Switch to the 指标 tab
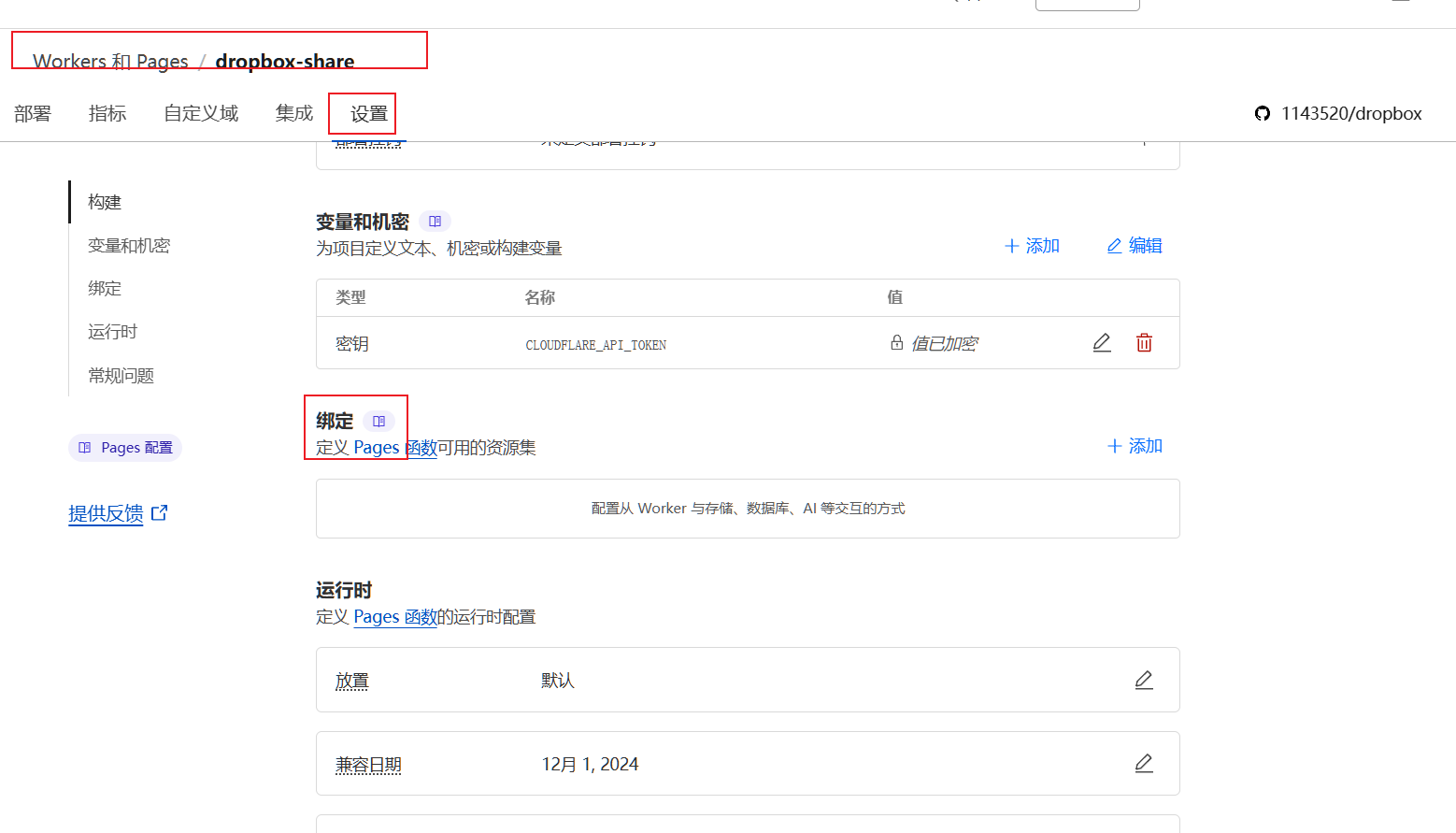The height and width of the screenshot is (833, 1456). tap(107, 113)
